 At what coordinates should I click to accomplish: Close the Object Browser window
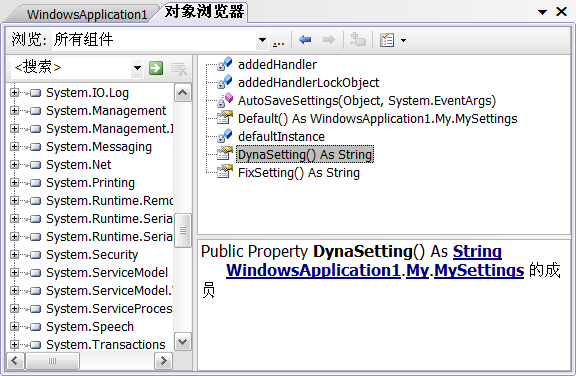click(x=561, y=12)
